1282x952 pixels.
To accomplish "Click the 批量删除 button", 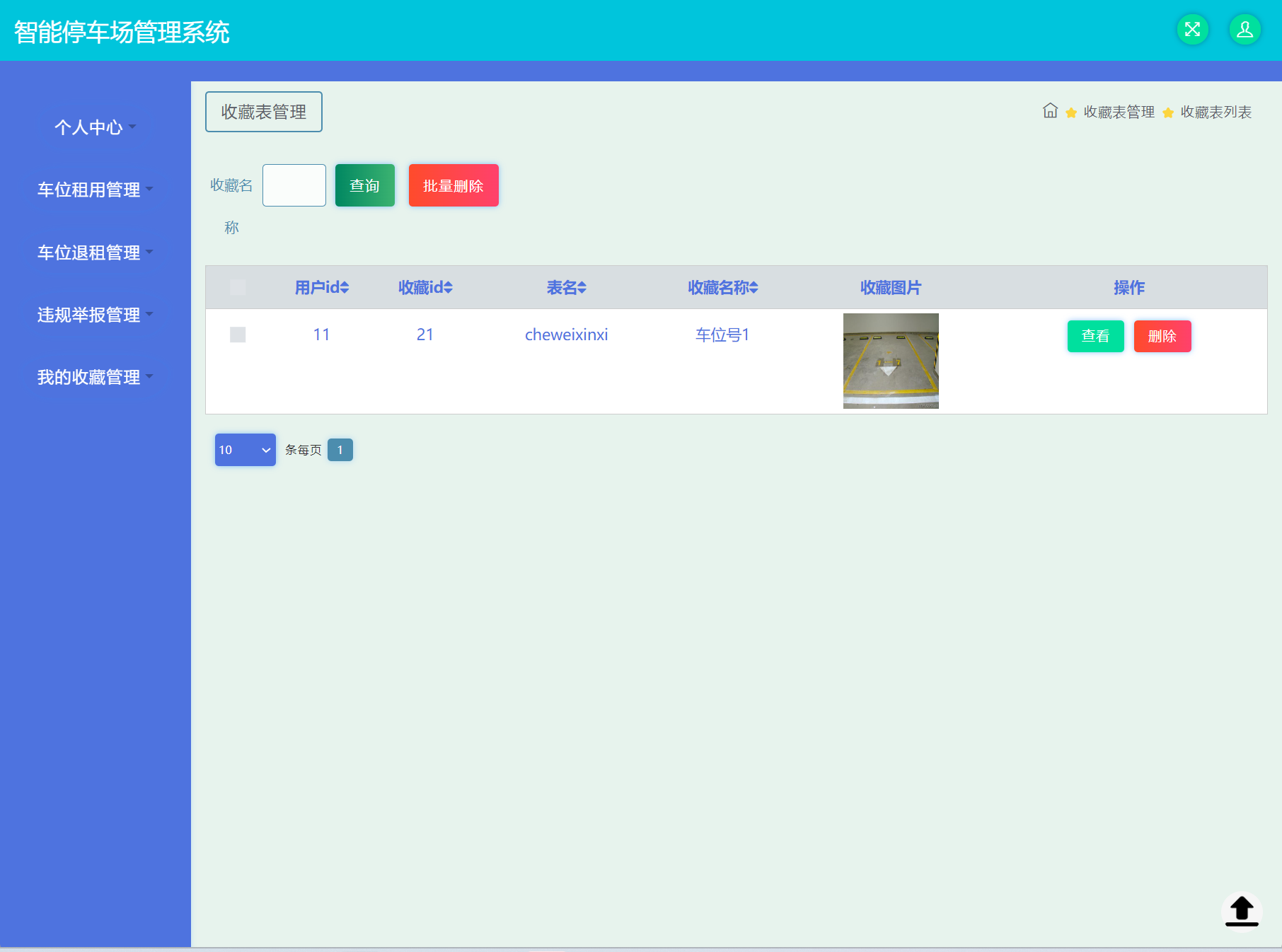I will coord(454,185).
